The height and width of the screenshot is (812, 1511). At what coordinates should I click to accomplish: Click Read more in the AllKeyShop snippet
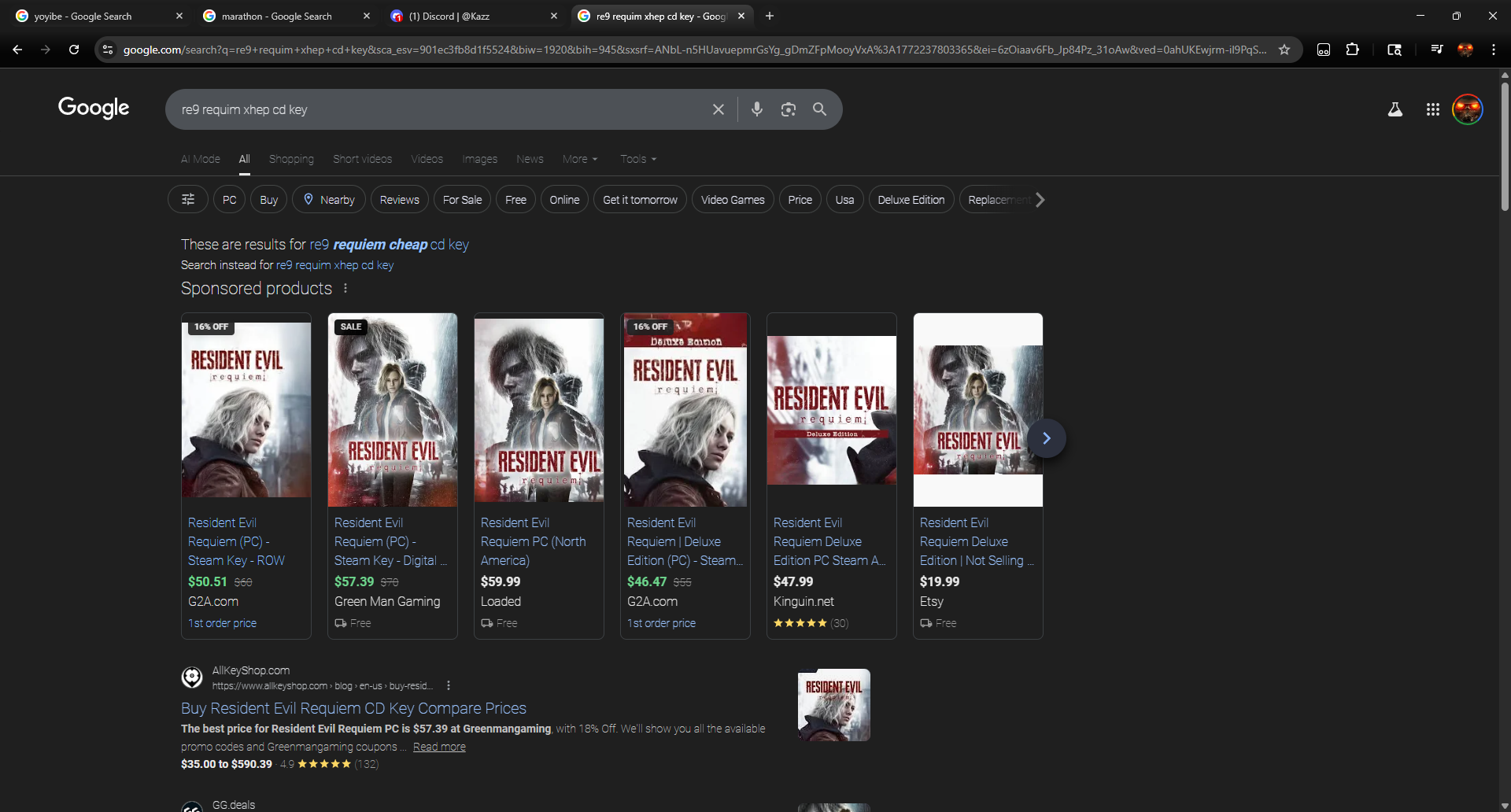pos(439,747)
